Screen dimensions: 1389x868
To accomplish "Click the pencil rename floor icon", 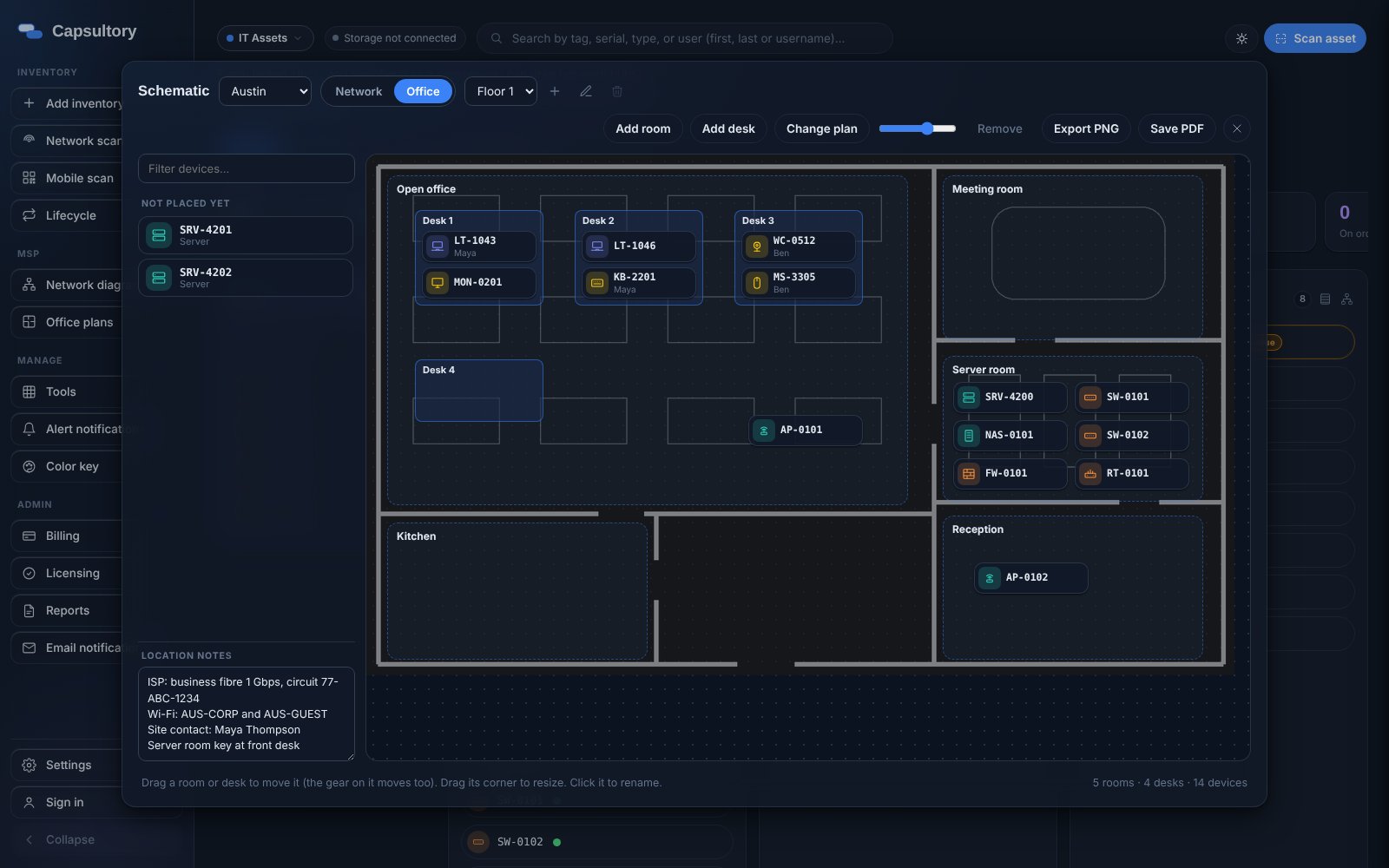I will pos(586,91).
